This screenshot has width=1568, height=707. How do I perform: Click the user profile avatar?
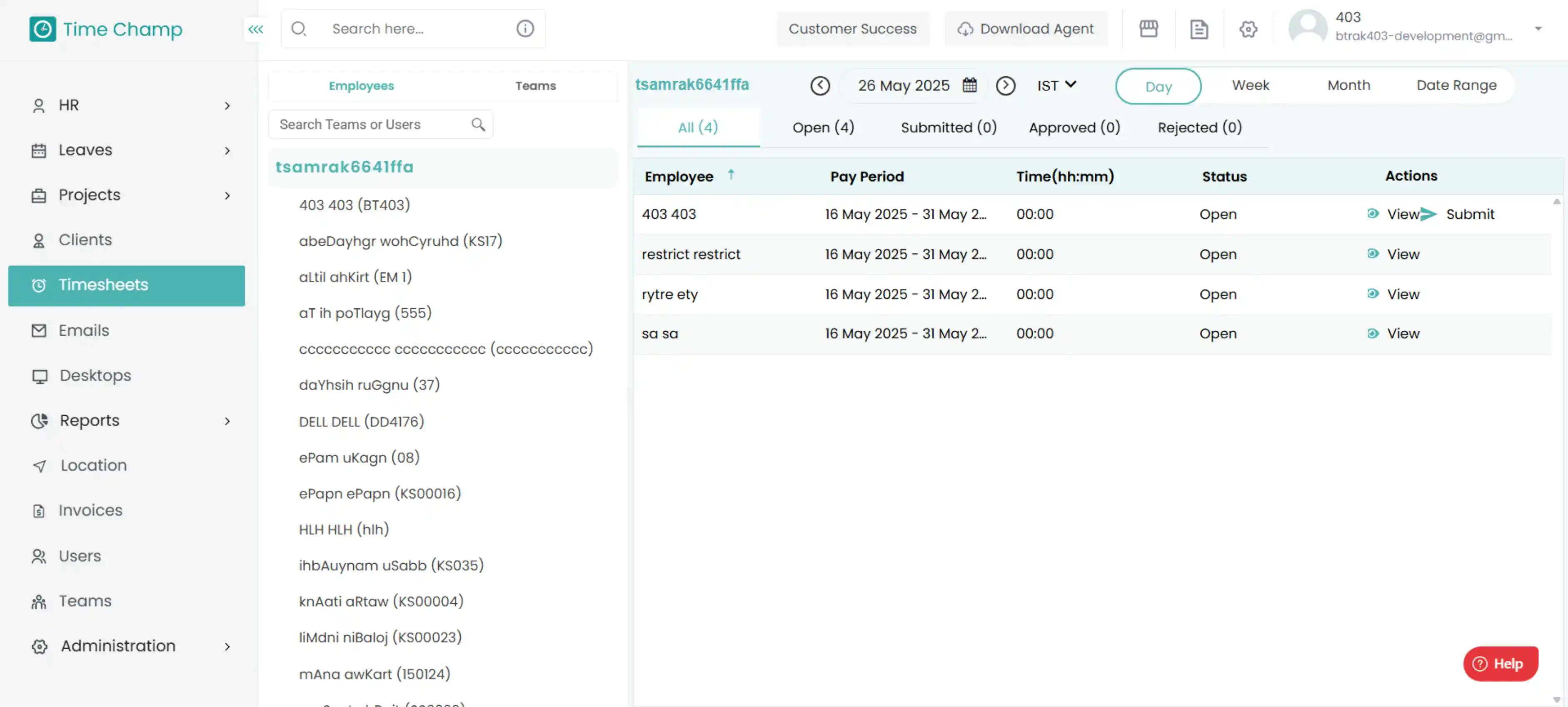[x=1308, y=27]
